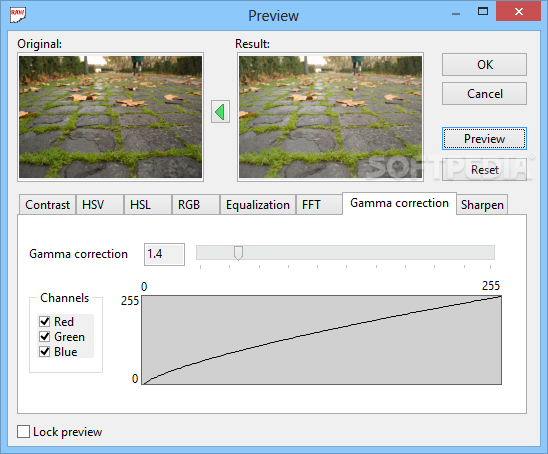
Task: Click the 'Gamma correction' label beside the value field
Action: tap(78, 254)
